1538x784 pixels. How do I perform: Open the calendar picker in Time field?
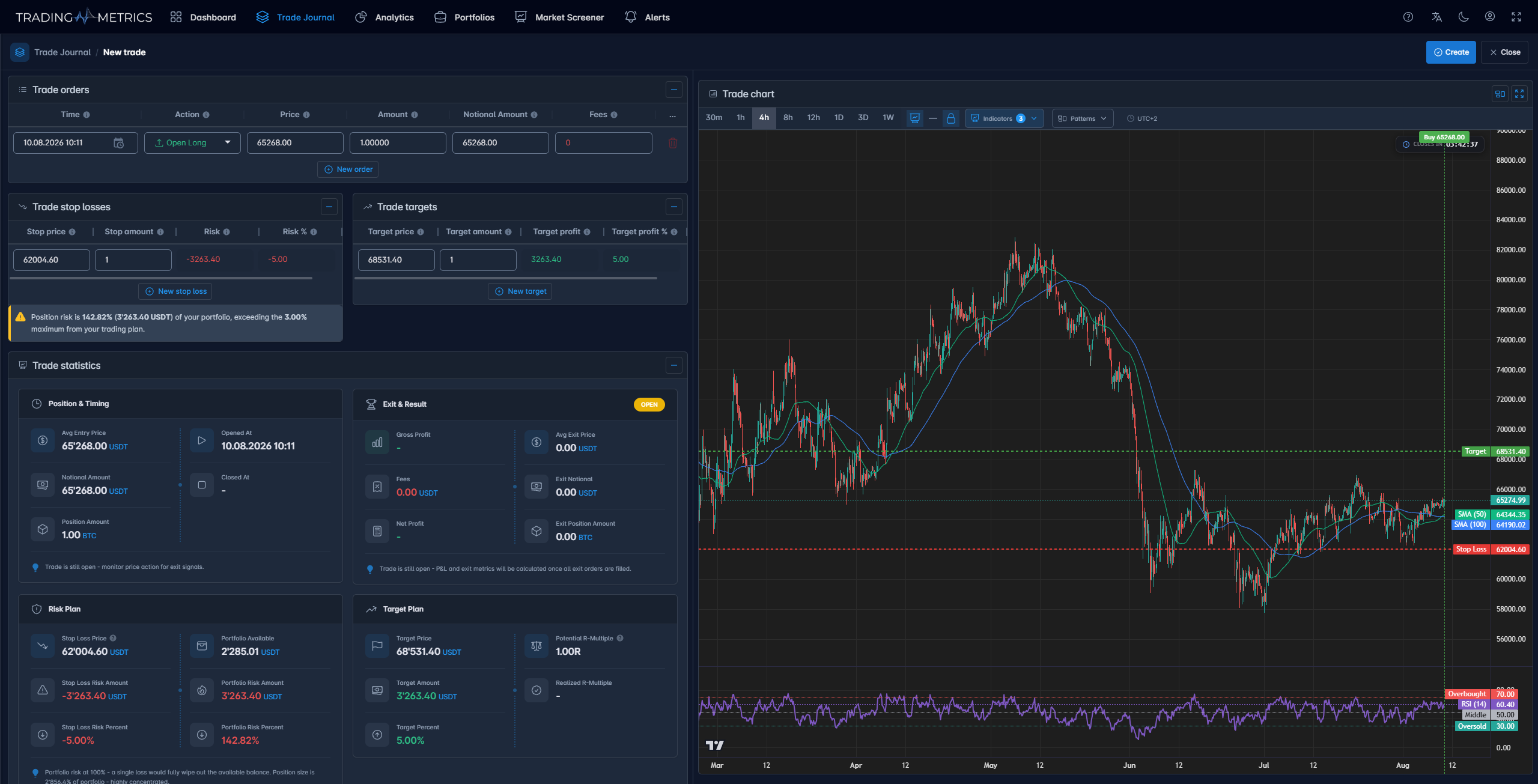point(118,143)
